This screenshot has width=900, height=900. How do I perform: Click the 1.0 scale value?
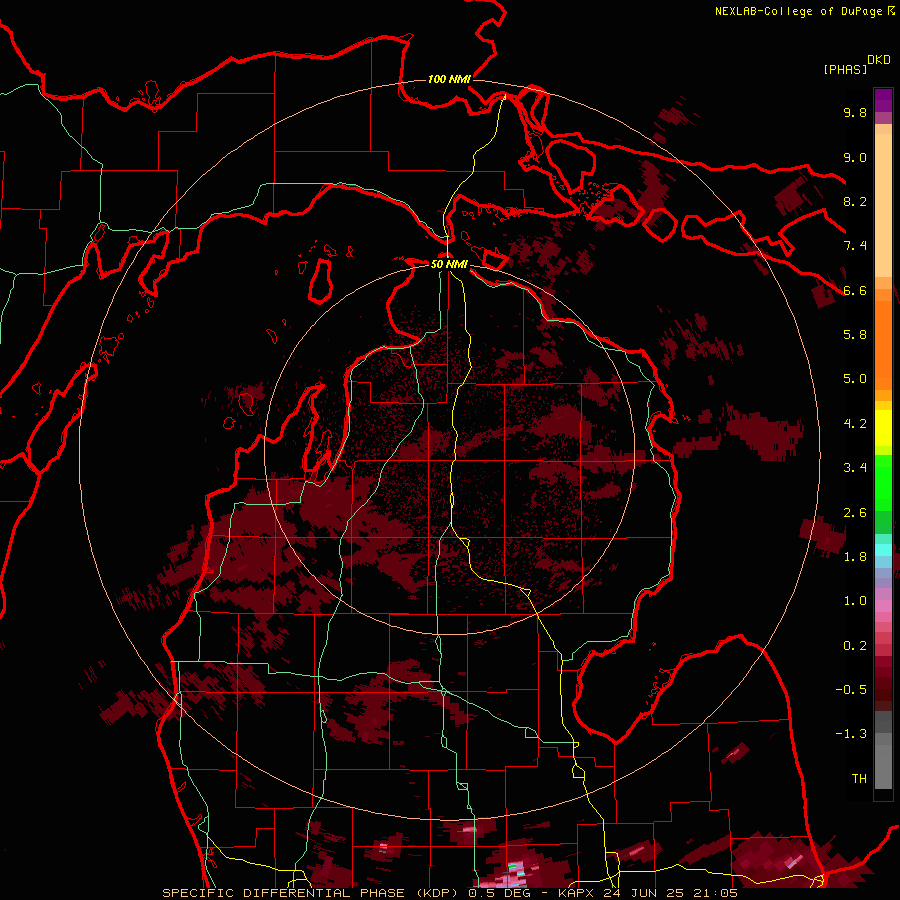pos(855,601)
